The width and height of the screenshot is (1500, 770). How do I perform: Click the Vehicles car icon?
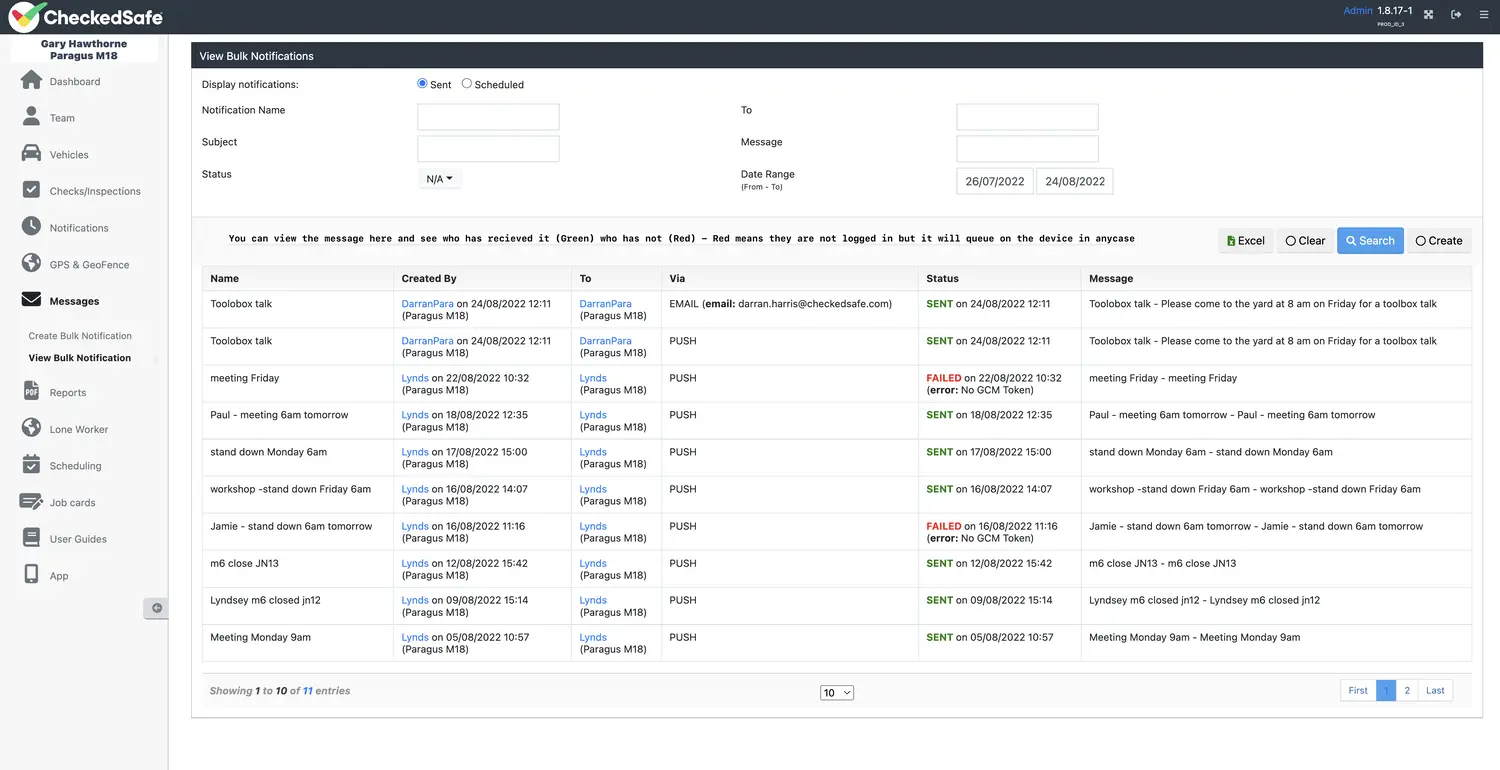pyautogui.click(x=31, y=154)
